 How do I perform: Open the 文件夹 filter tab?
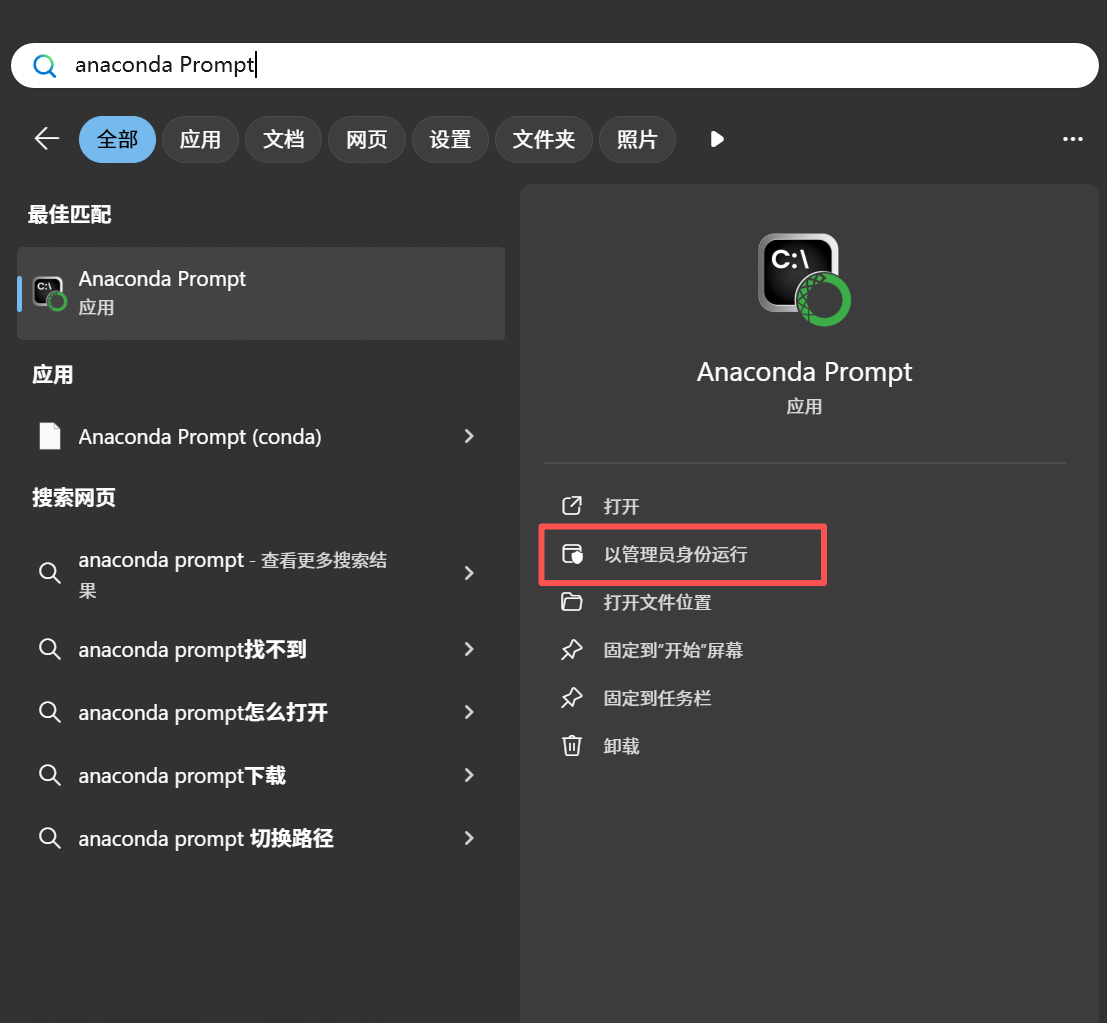pyautogui.click(x=544, y=139)
